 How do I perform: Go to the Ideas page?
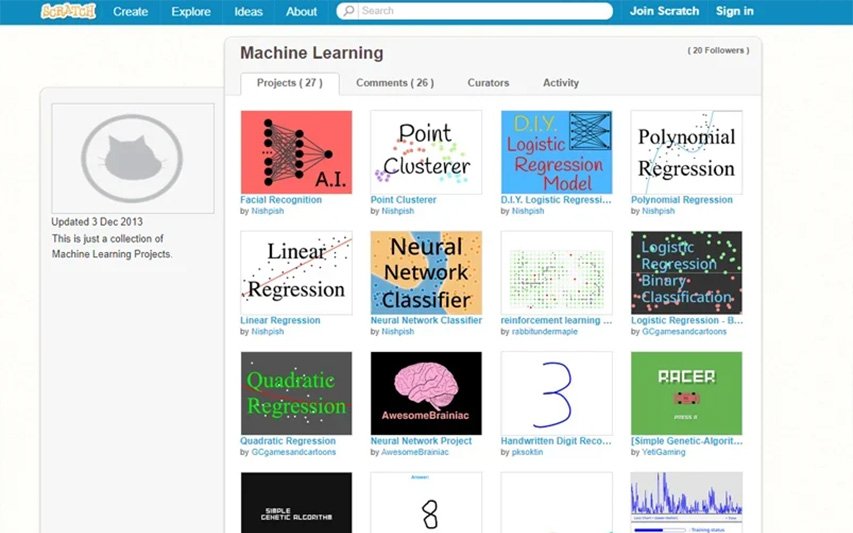click(x=249, y=11)
